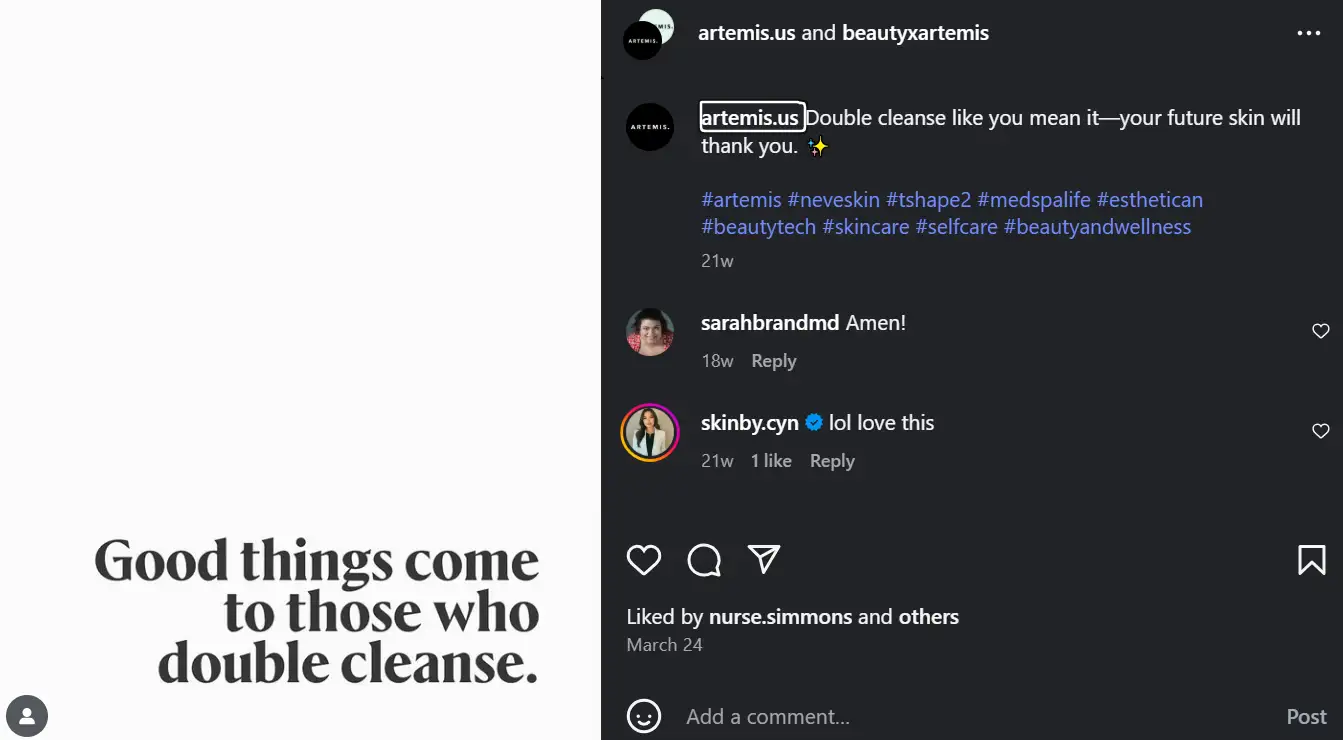This screenshot has width=1343, height=740.
Task: Open the #skincare hashtag
Action: click(866, 226)
